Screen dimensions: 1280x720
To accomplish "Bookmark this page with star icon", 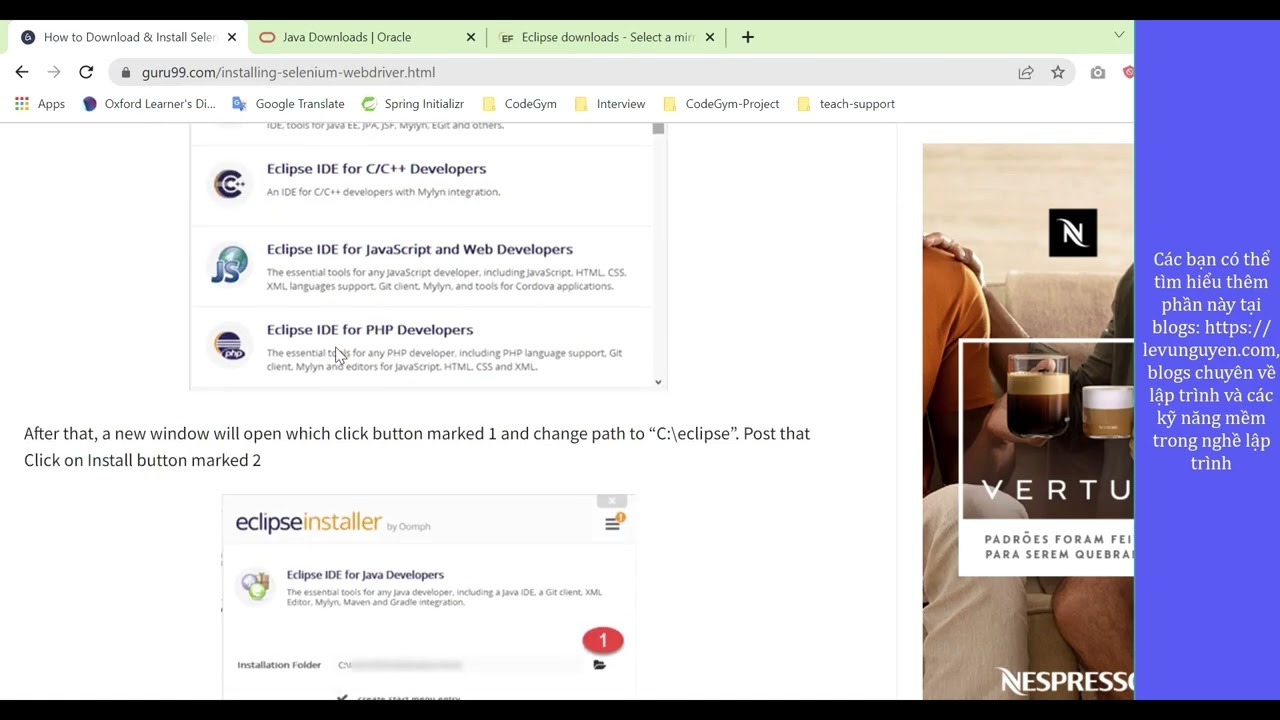I will (x=1058, y=72).
